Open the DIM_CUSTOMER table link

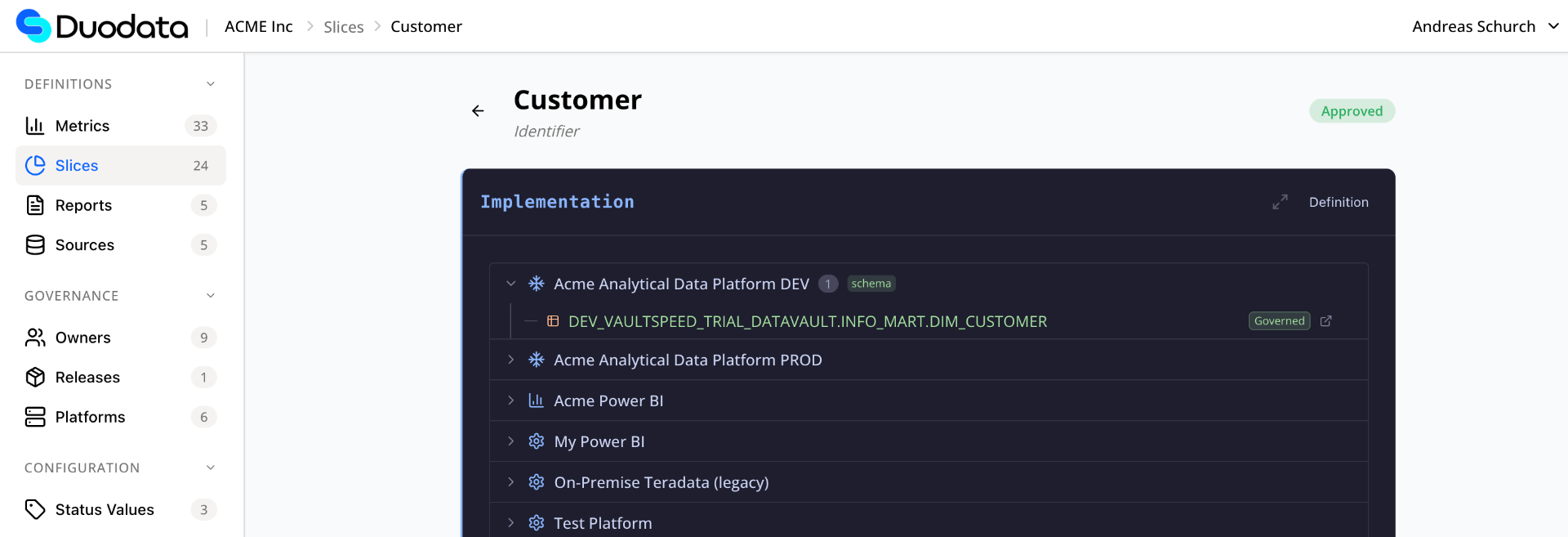(x=807, y=322)
